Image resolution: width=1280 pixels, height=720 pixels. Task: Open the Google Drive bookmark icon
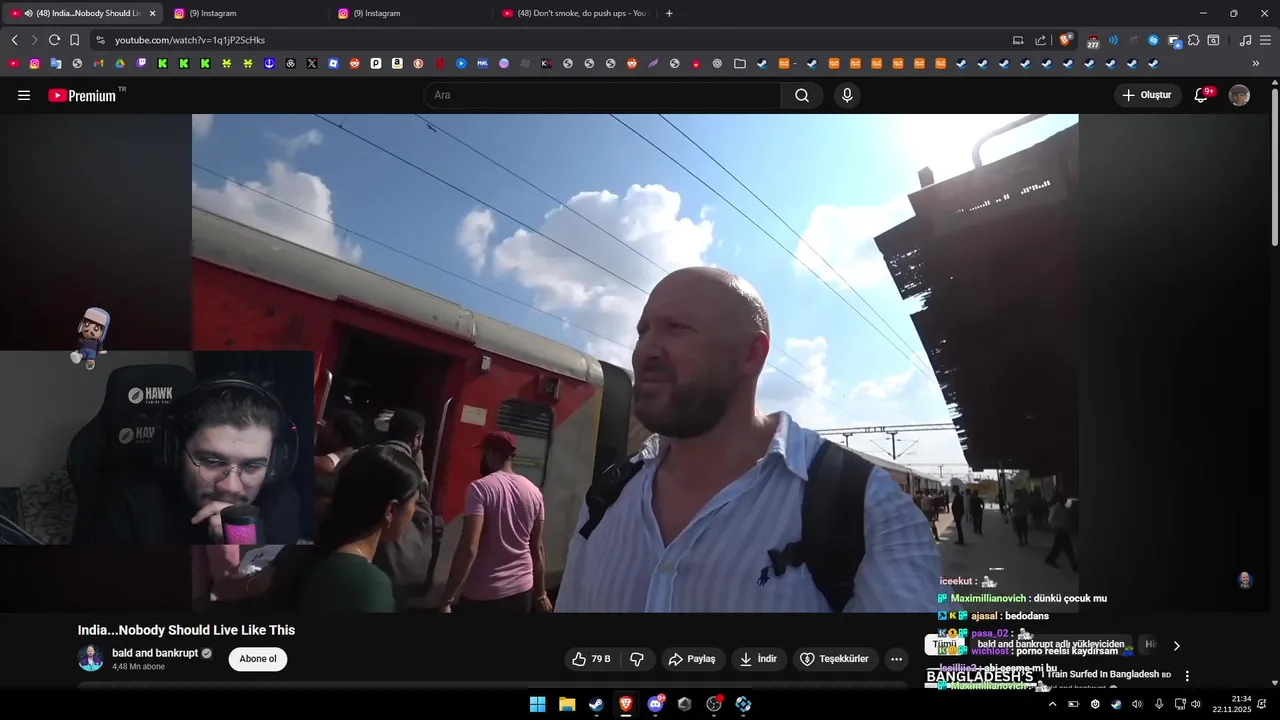(x=120, y=63)
